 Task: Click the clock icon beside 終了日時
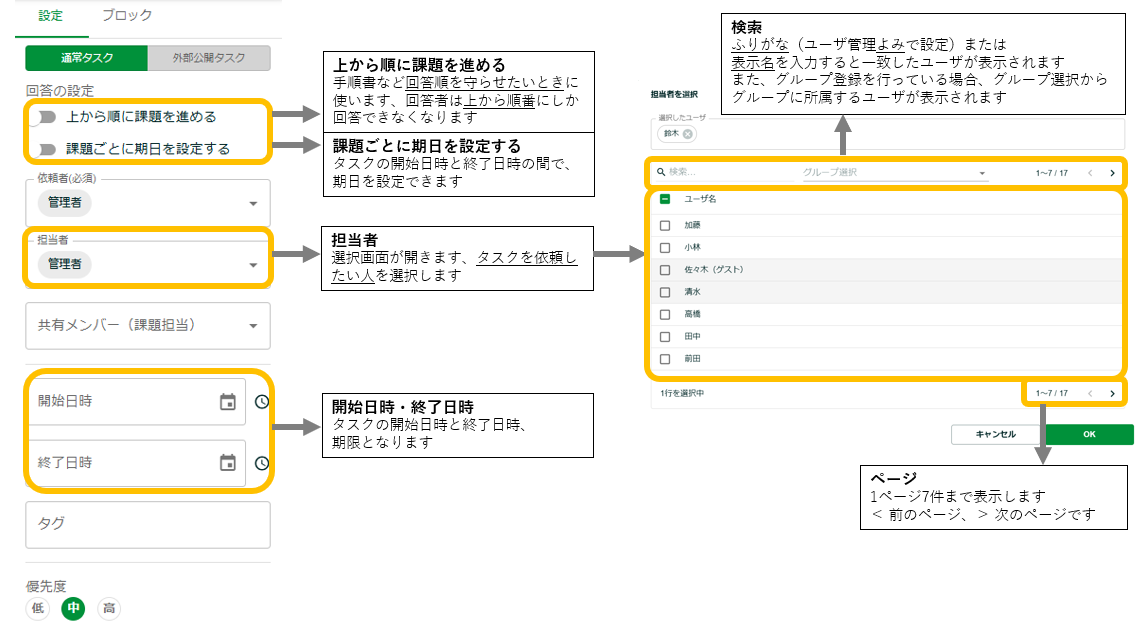point(262,463)
